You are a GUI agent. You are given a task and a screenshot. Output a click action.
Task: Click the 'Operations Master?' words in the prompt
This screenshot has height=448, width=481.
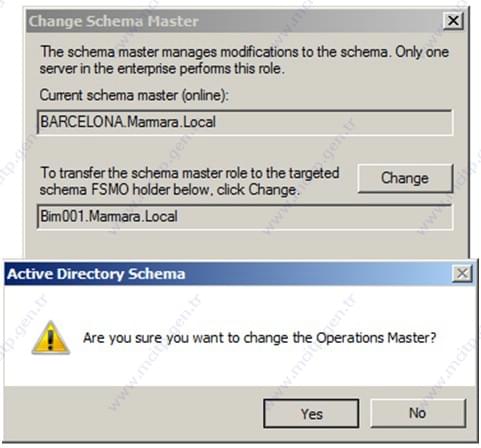376,338
